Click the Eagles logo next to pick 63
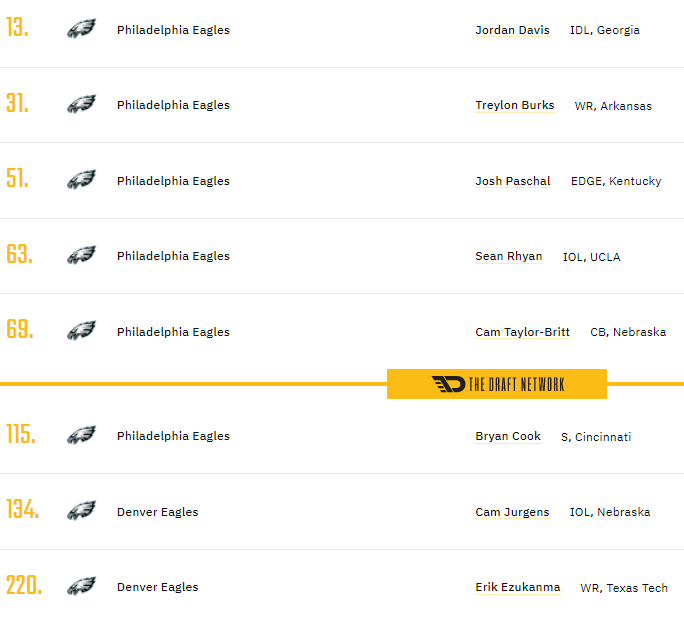Image resolution: width=684 pixels, height=619 pixels. [81, 255]
